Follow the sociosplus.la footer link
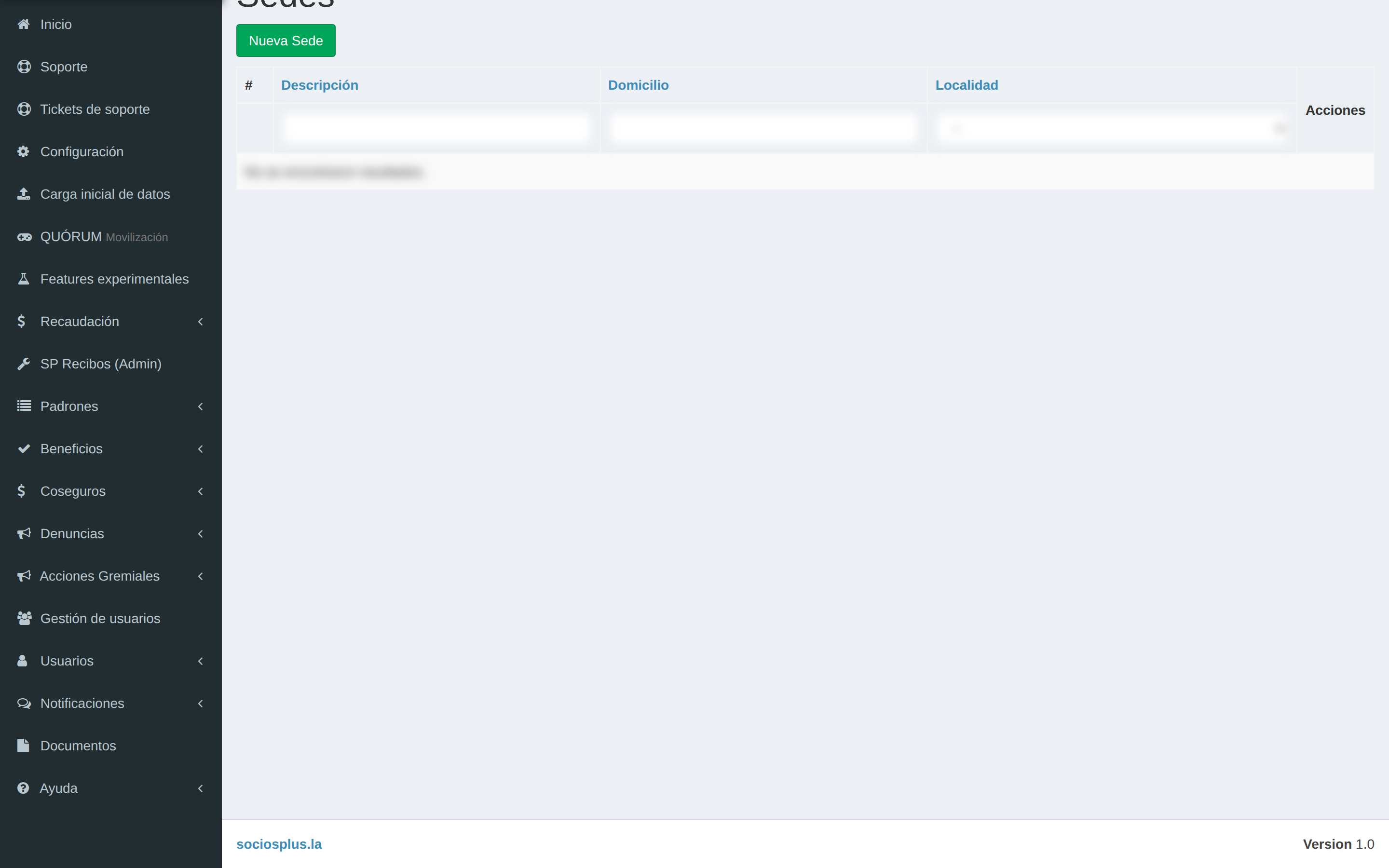 [x=279, y=844]
